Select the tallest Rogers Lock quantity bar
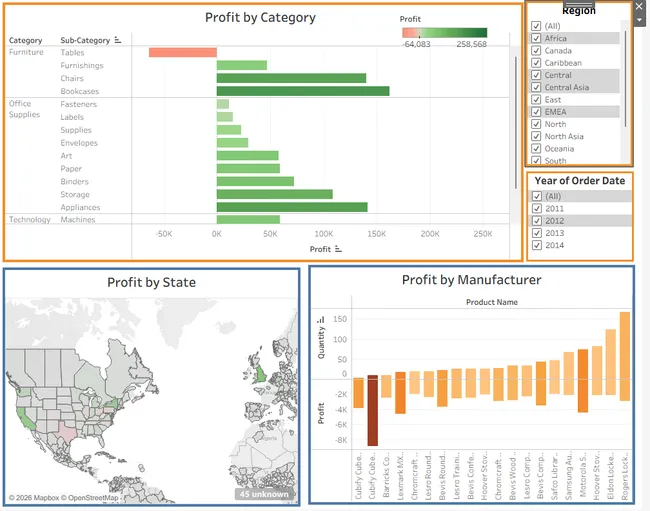Viewport: 650px width, 511px height. tap(625, 346)
